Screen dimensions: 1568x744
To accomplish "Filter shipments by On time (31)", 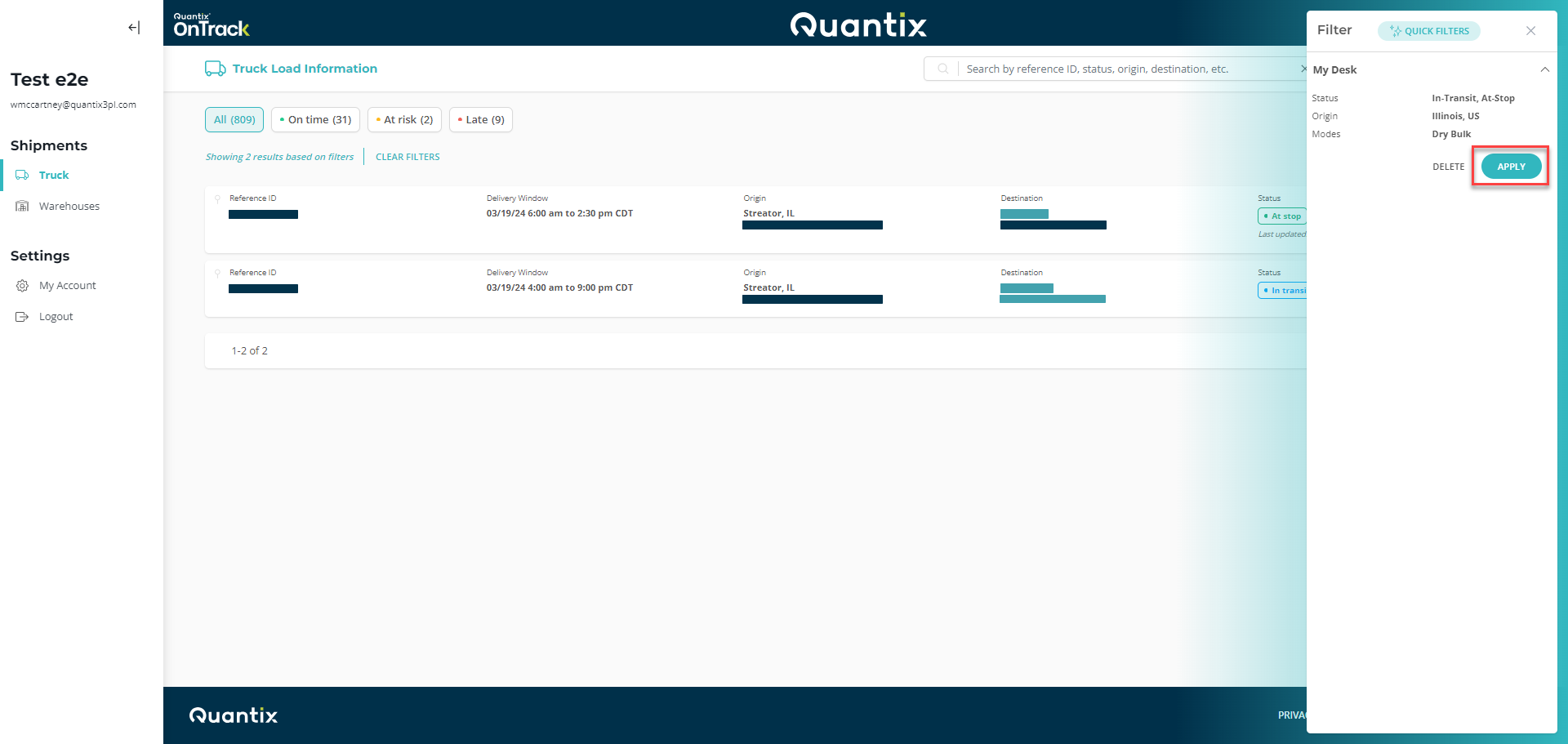I will [x=315, y=120].
